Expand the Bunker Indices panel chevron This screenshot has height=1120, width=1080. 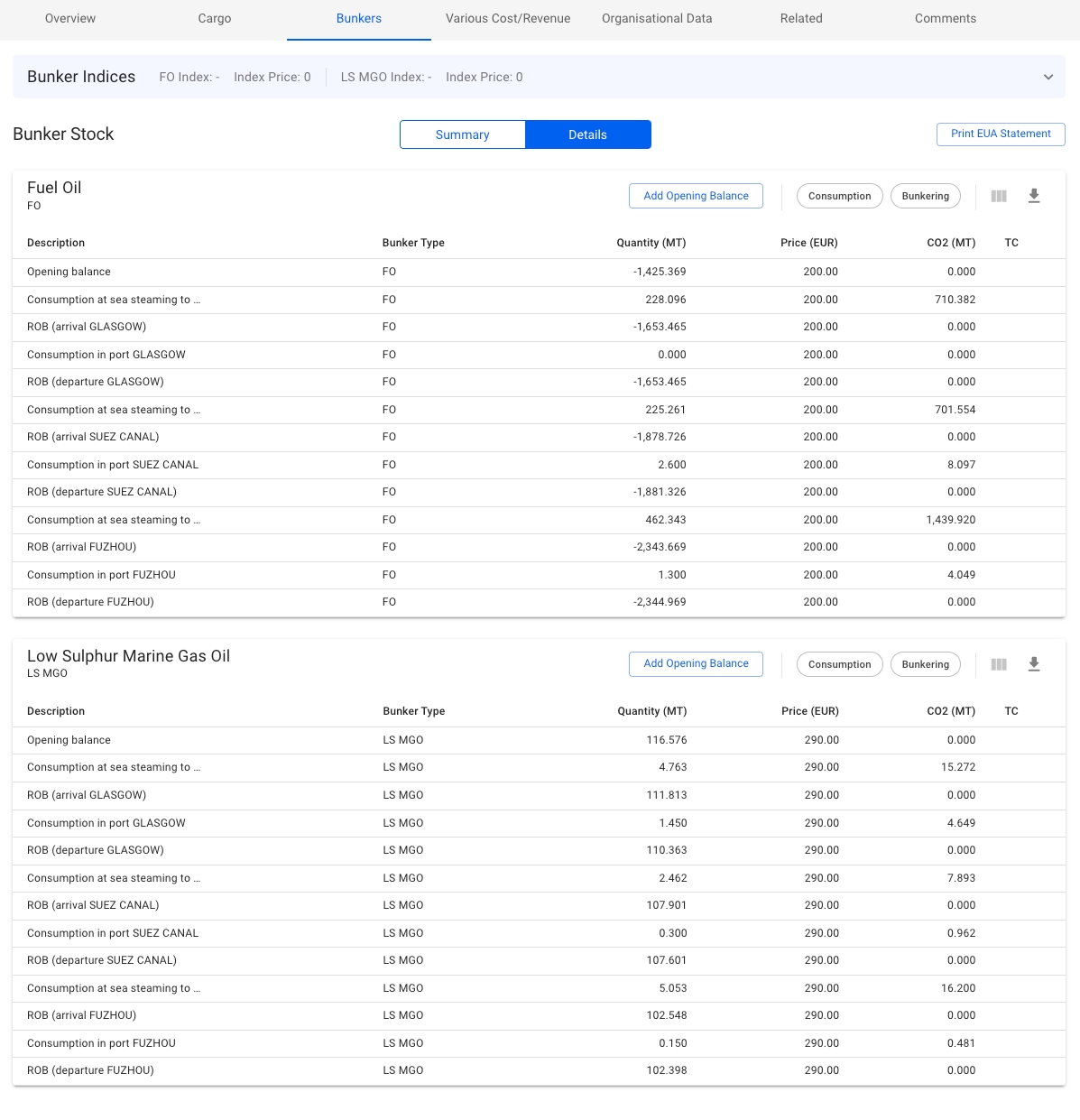[x=1048, y=77]
